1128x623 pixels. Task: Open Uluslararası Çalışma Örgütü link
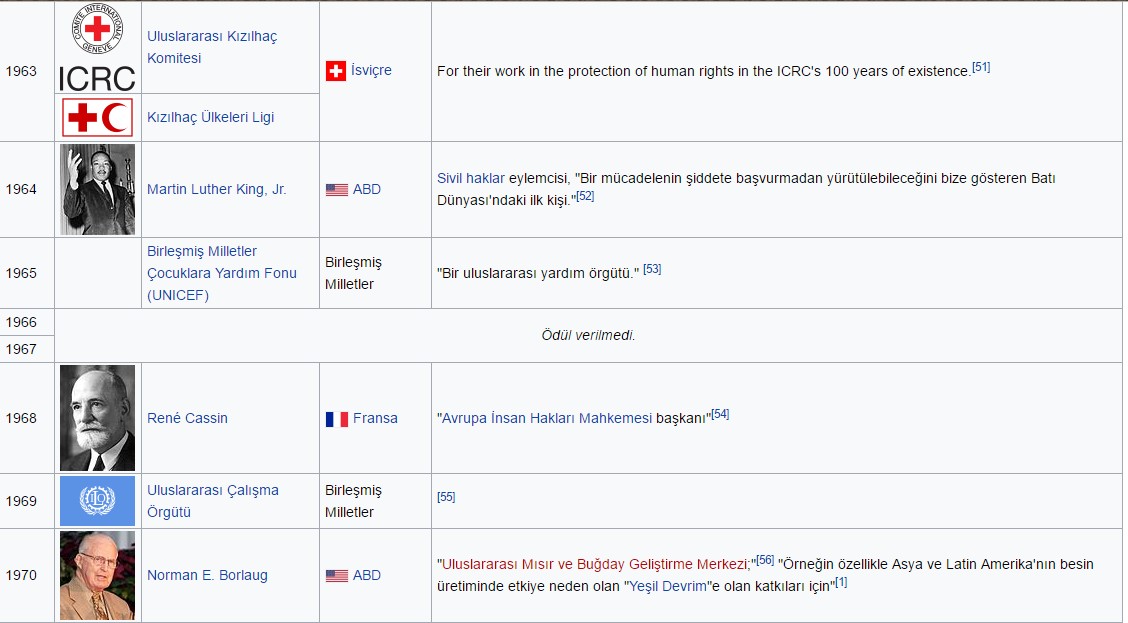213,501
